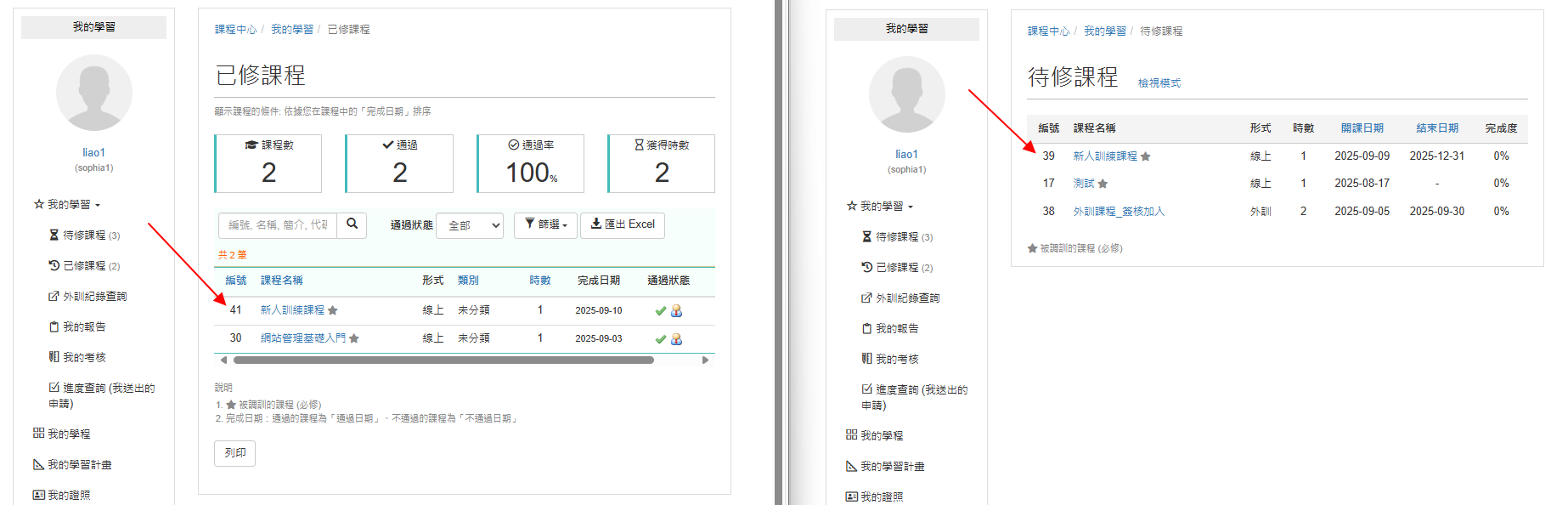Open 外訓課程_簽核加入 course link

click(1119, 212)
